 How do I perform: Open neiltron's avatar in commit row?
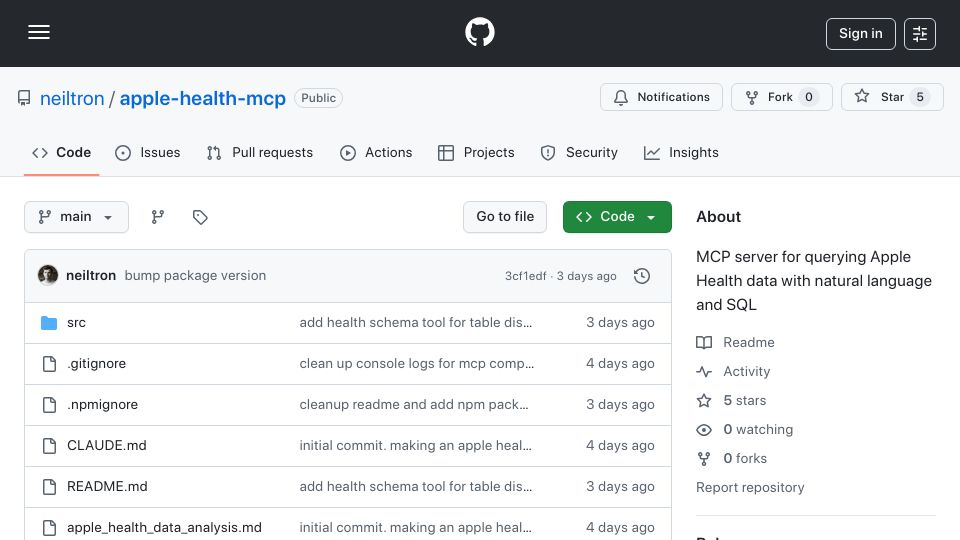click(48, 276)
